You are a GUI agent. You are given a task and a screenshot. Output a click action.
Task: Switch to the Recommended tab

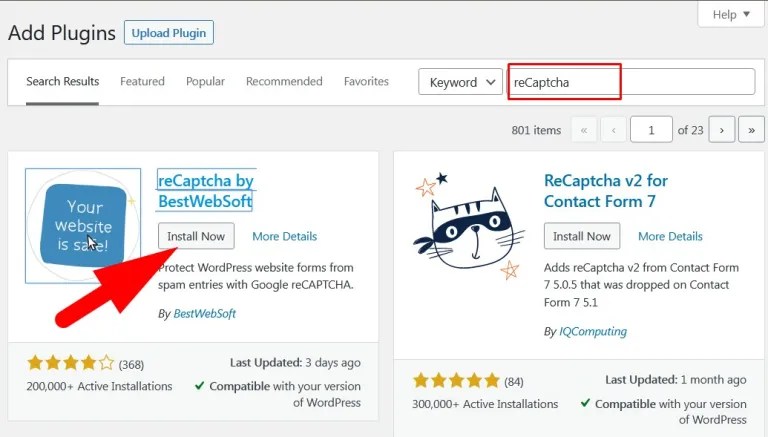click(x=284, y=81)
